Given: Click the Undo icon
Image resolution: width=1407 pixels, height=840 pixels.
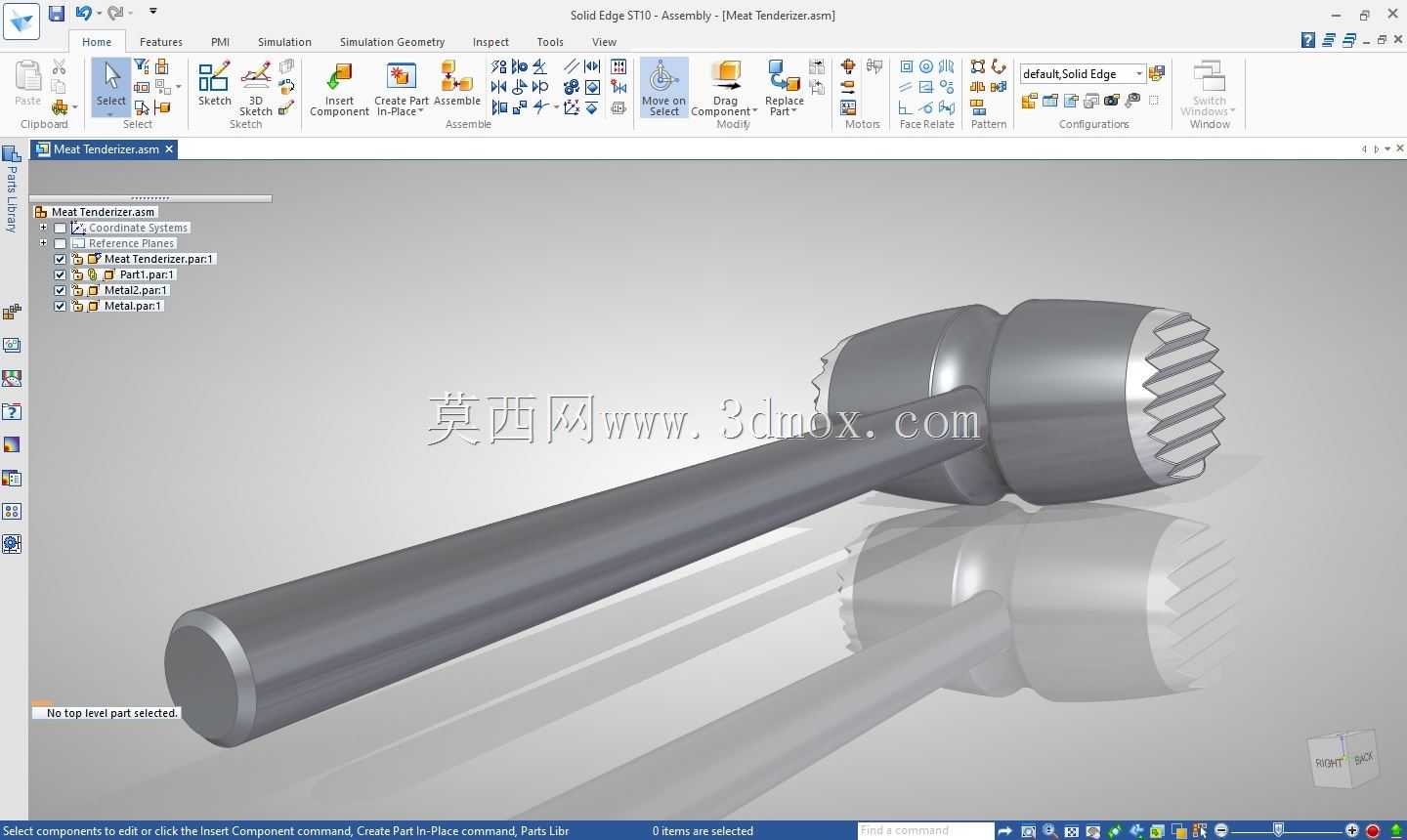Looking at the screenshot, I should (83, 14).
